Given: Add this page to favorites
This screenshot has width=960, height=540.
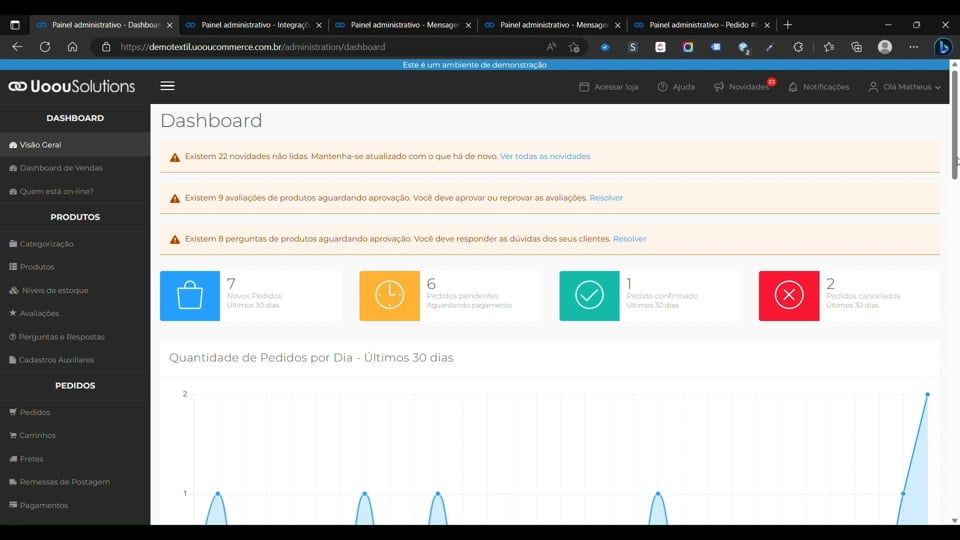Looking at the screenshot, I should coord(574,47).
